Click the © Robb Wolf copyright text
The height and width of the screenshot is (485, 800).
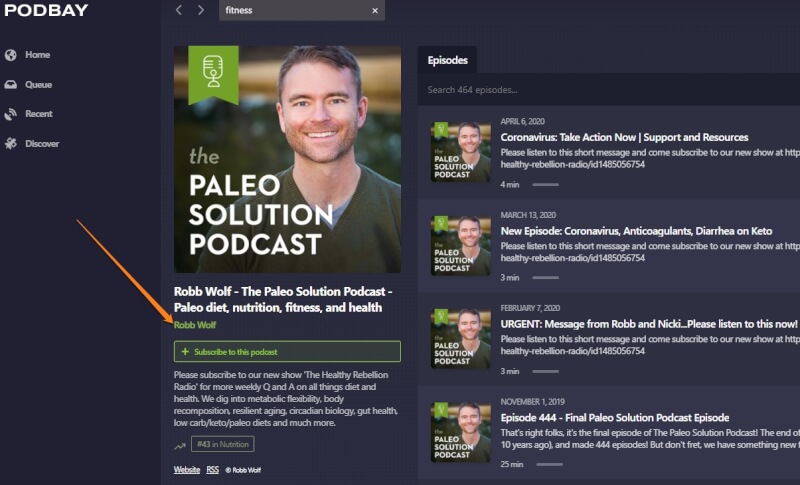click(243, 470)
